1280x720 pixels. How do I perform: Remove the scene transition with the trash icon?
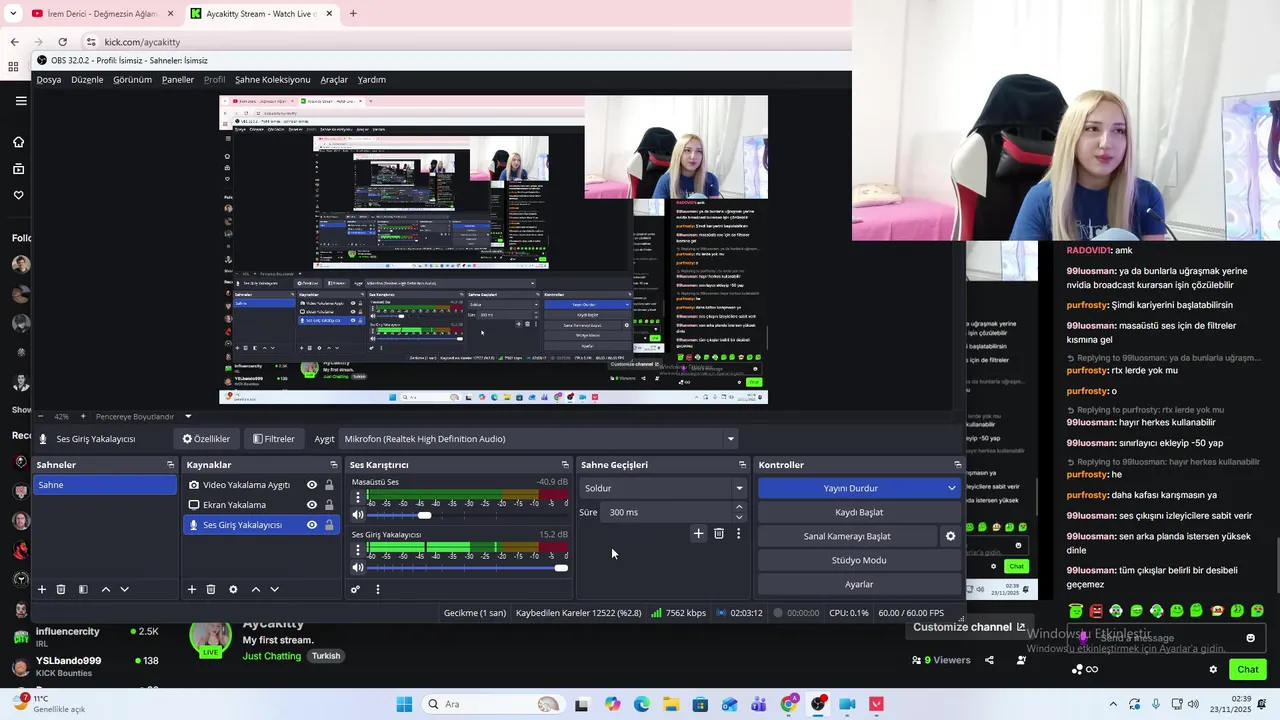[x=718, y=534]
